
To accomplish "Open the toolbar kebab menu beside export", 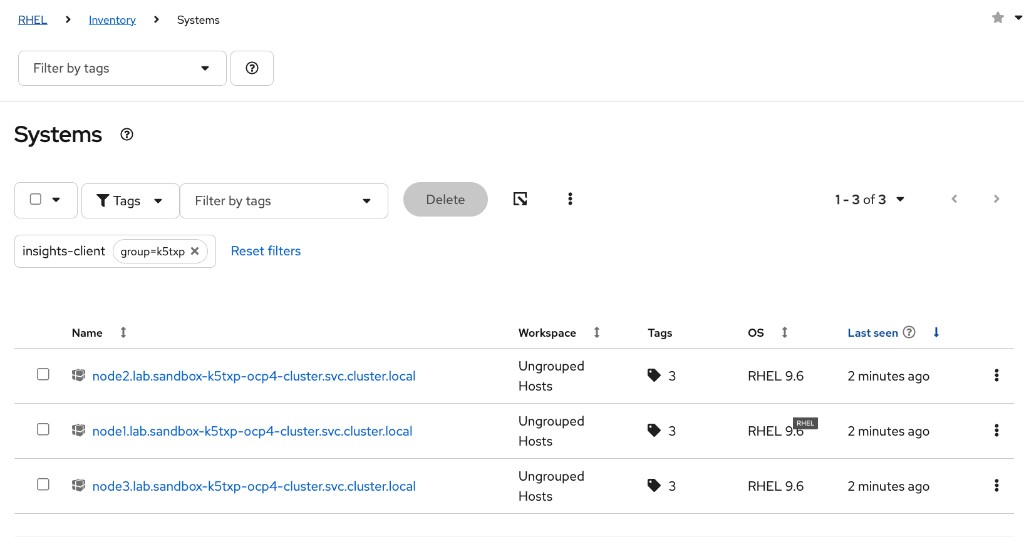I will click(570, 199).
